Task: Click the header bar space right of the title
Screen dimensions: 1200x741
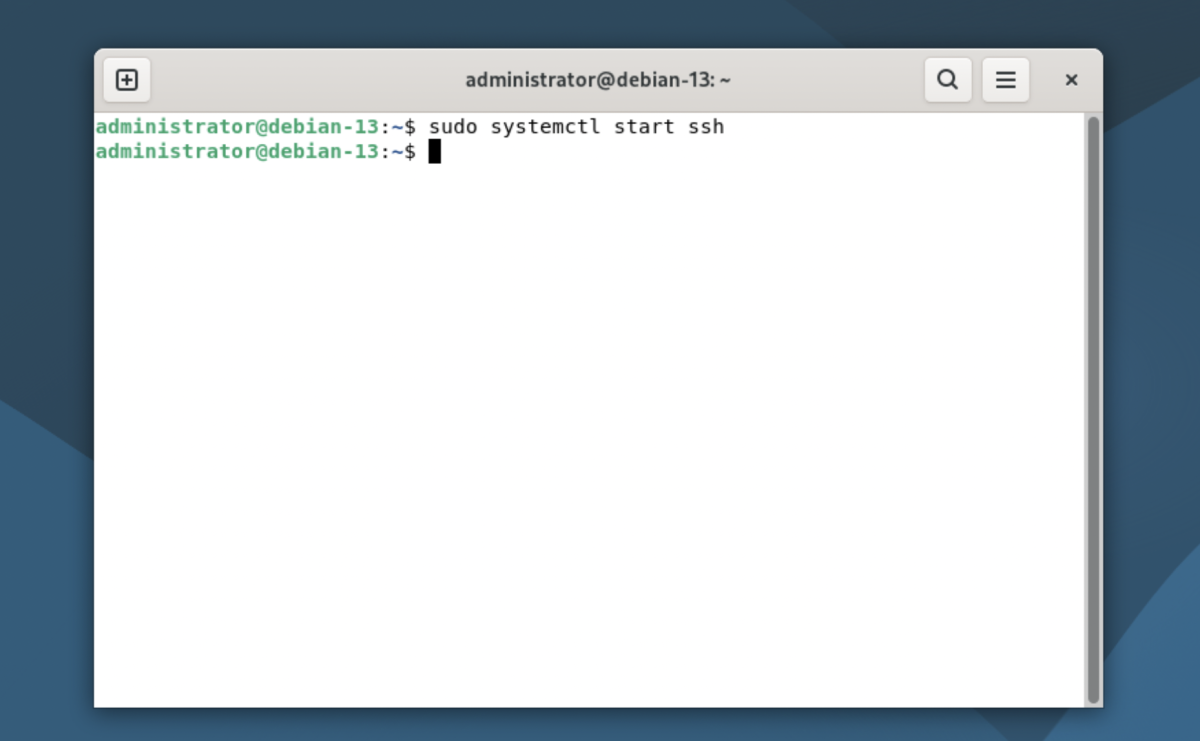Action: coord(830,80)
